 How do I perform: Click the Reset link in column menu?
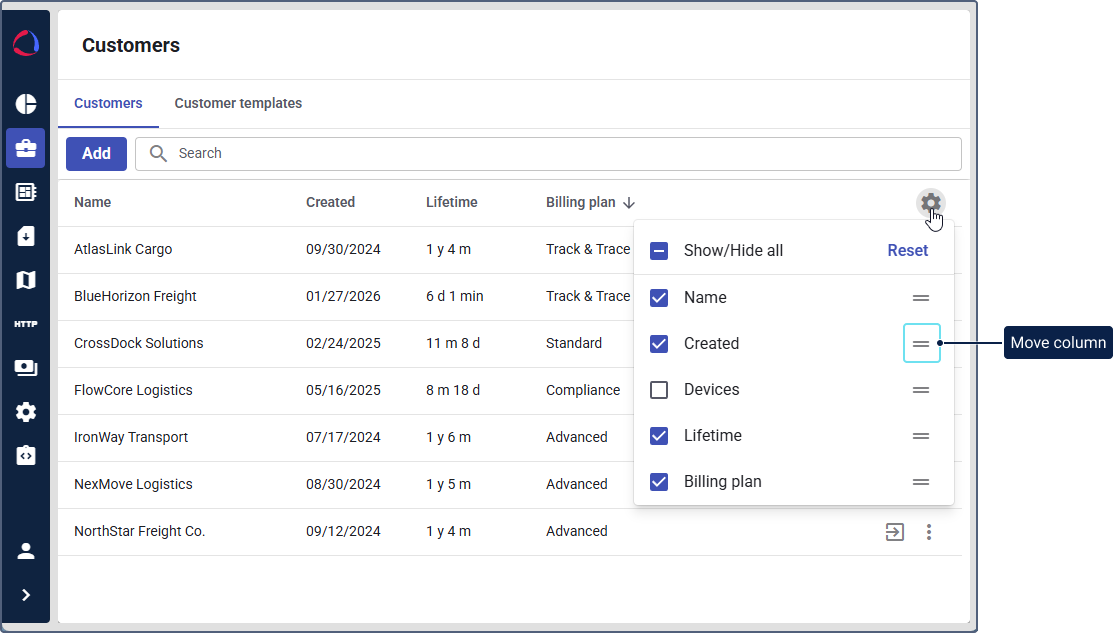pos(908,251)
